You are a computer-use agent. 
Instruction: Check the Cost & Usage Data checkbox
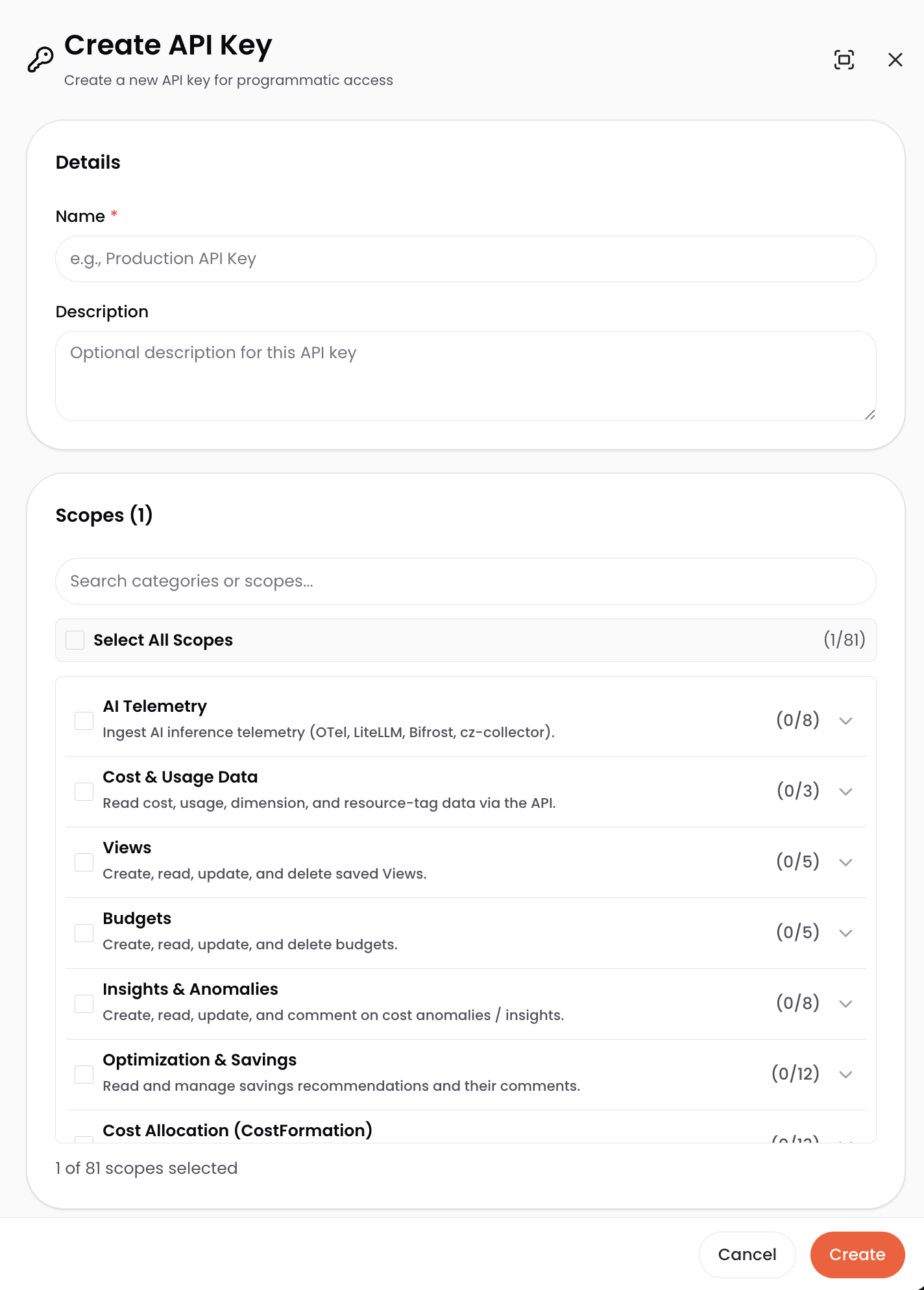click(x=84, y=791)
